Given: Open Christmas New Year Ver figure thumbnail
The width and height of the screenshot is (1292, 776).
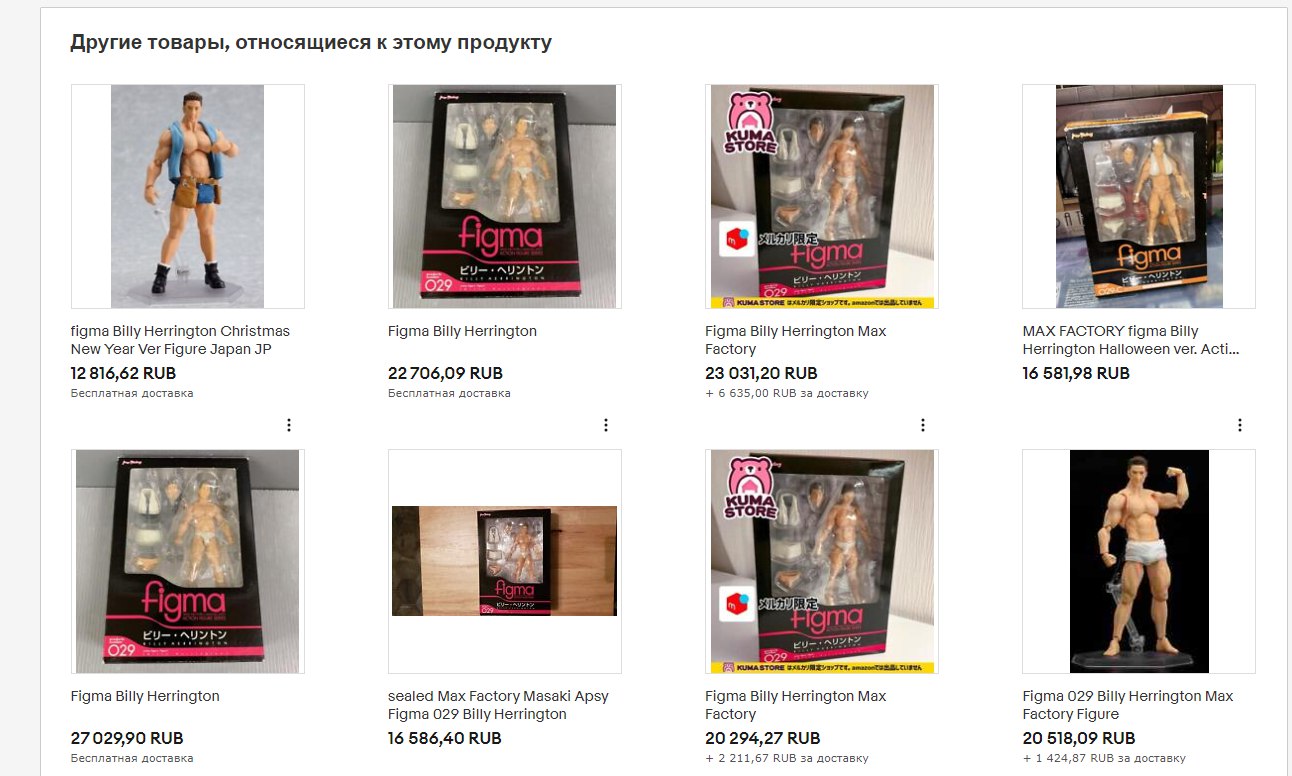Looking at the screenshot, I should pos(188,196).
